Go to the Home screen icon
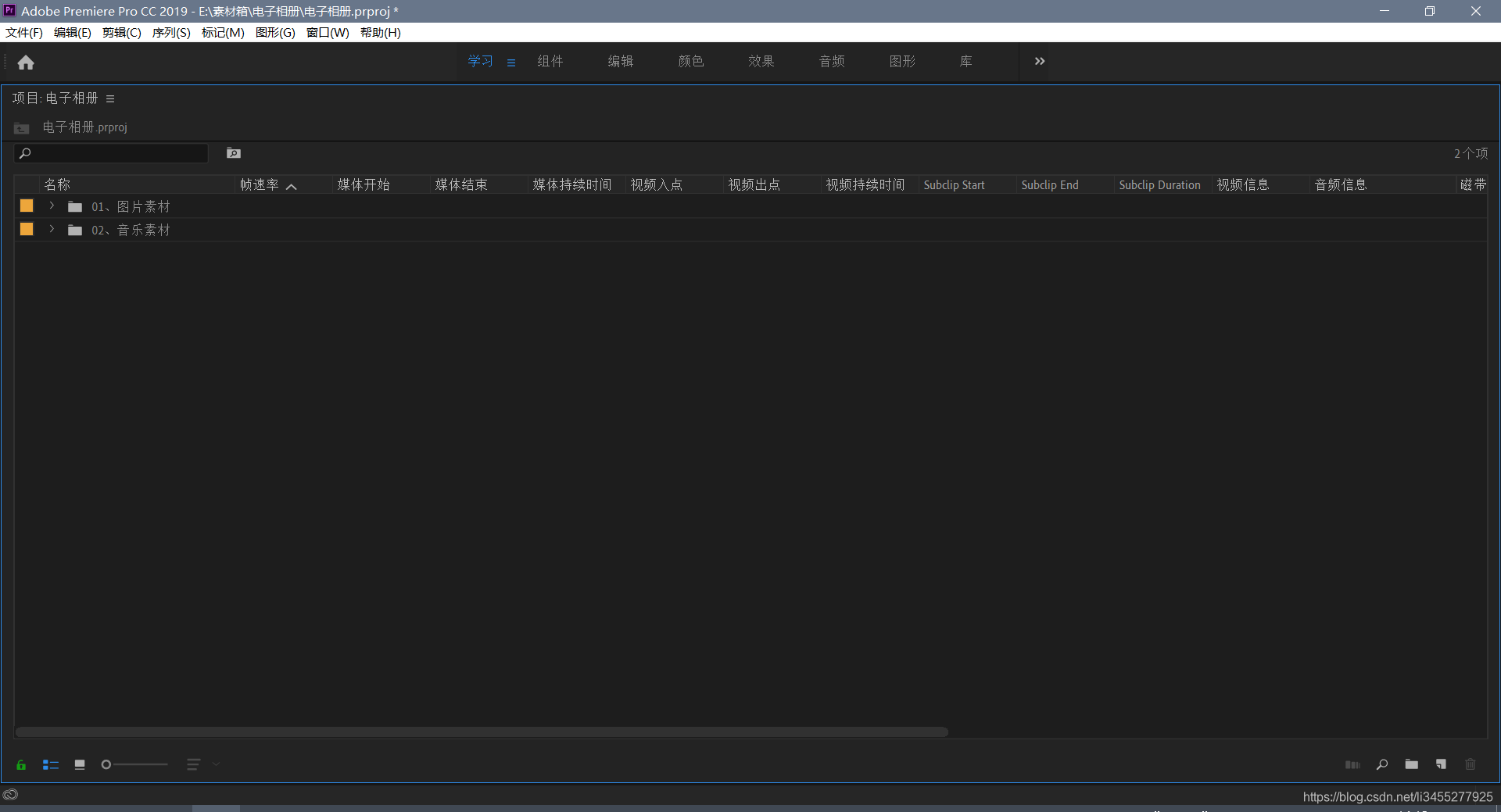Screen dimensions: 1501x812 pyautogui.click(x=26, y=63)
